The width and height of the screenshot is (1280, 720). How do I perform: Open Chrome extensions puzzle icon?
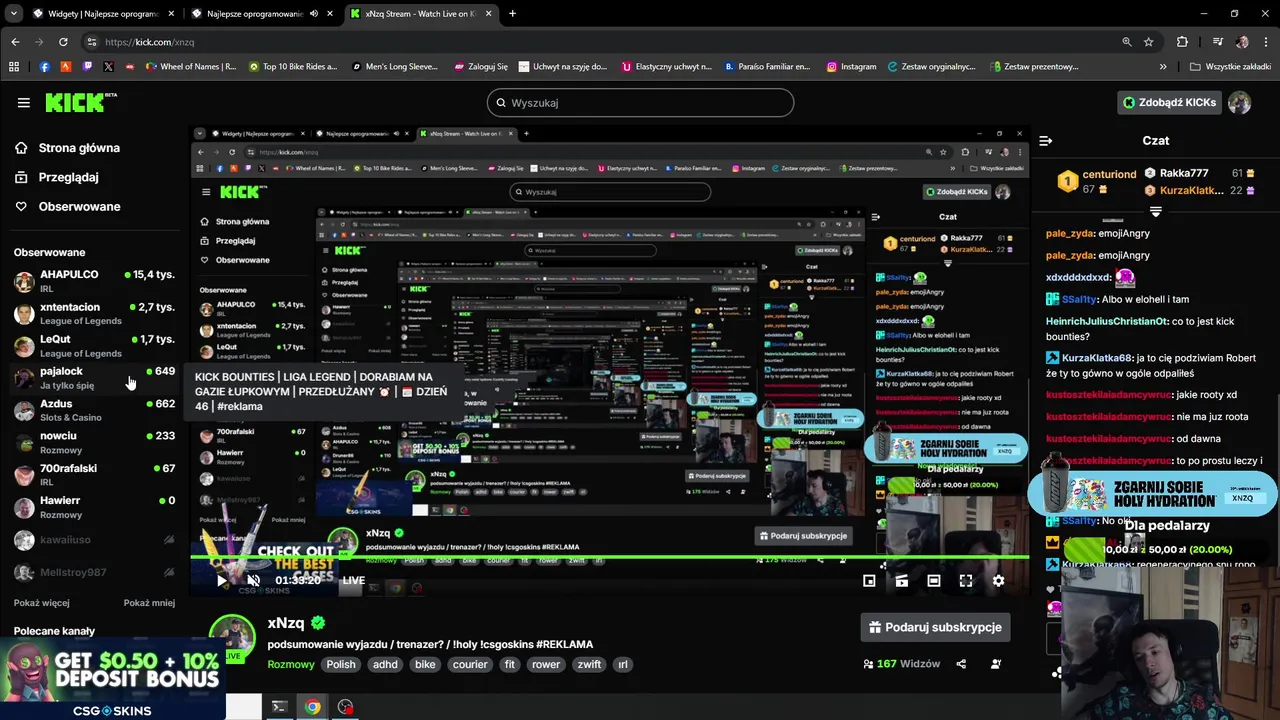[x=1182, y=42]
